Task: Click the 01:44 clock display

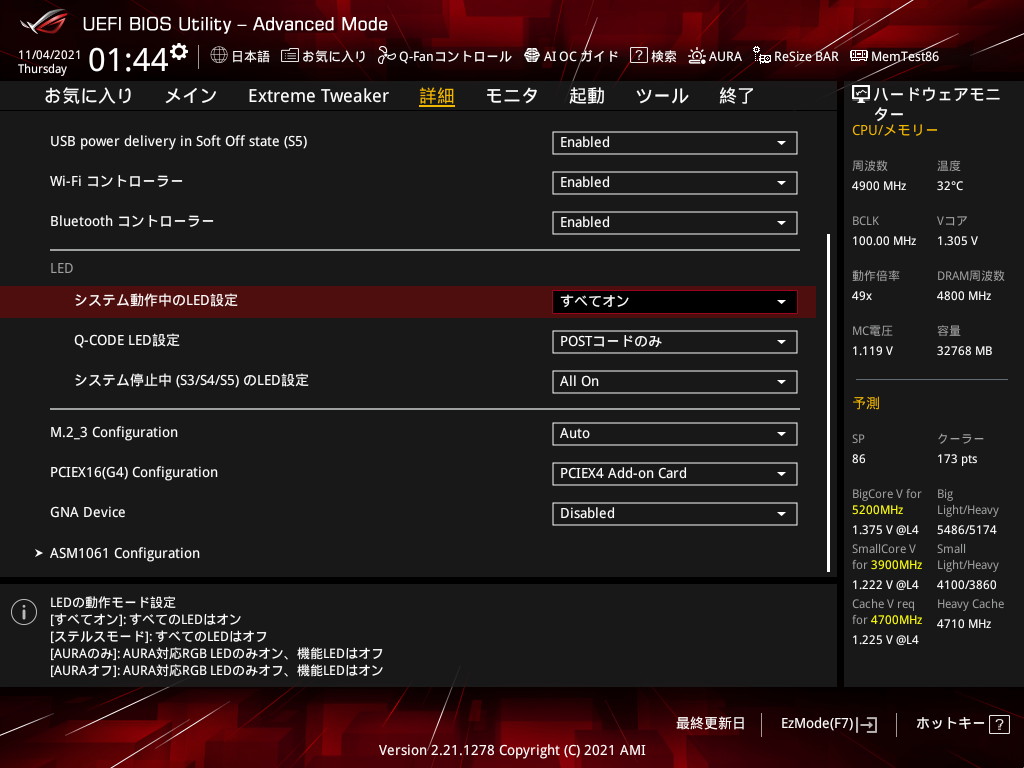Action: pyautogui.click(x=129, y=59)
